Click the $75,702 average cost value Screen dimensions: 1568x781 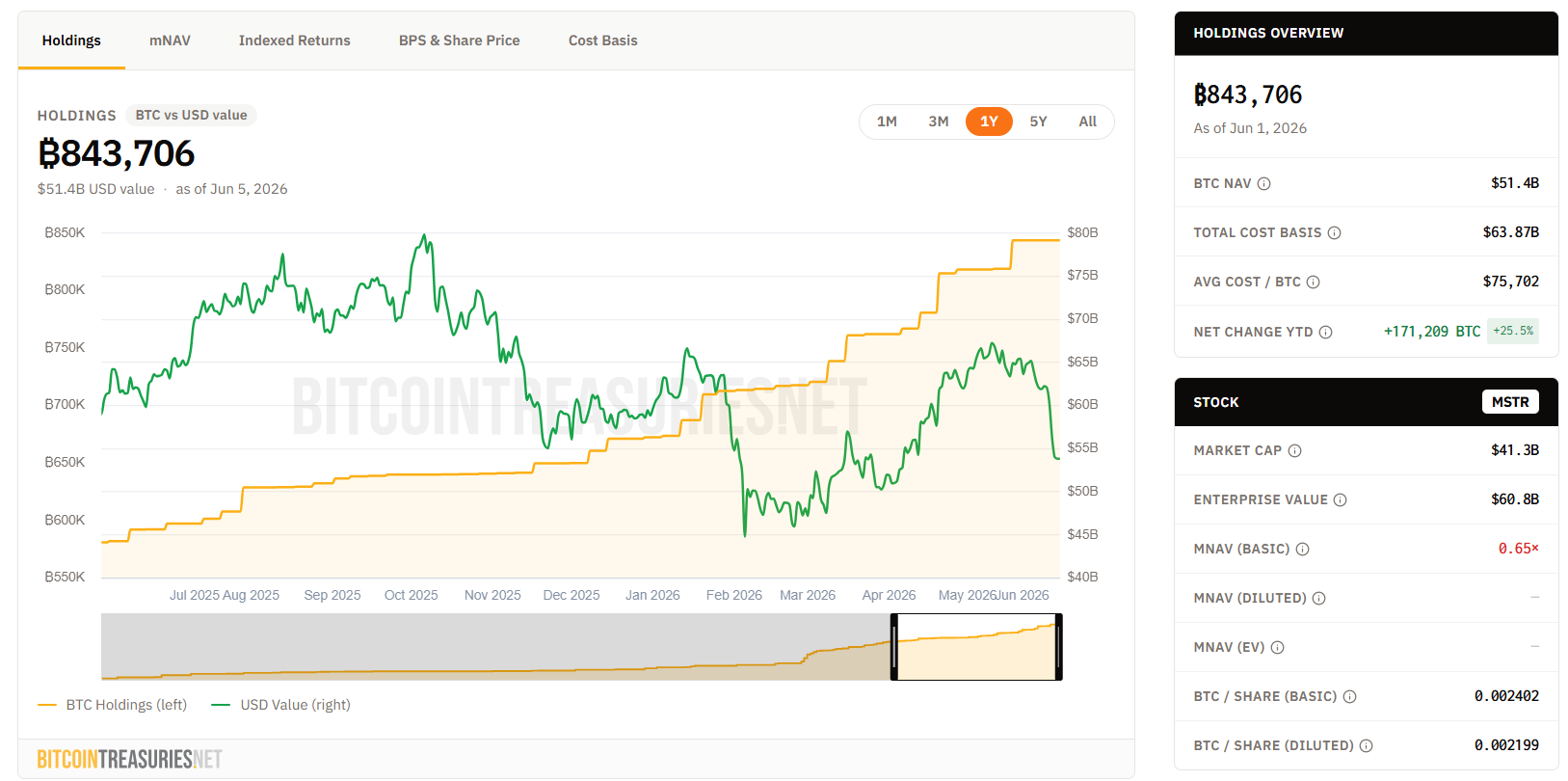click(x=1511, y=282)
